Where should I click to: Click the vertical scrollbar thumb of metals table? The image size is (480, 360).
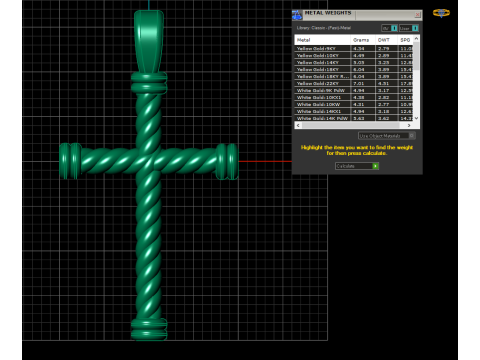(416, 56)
